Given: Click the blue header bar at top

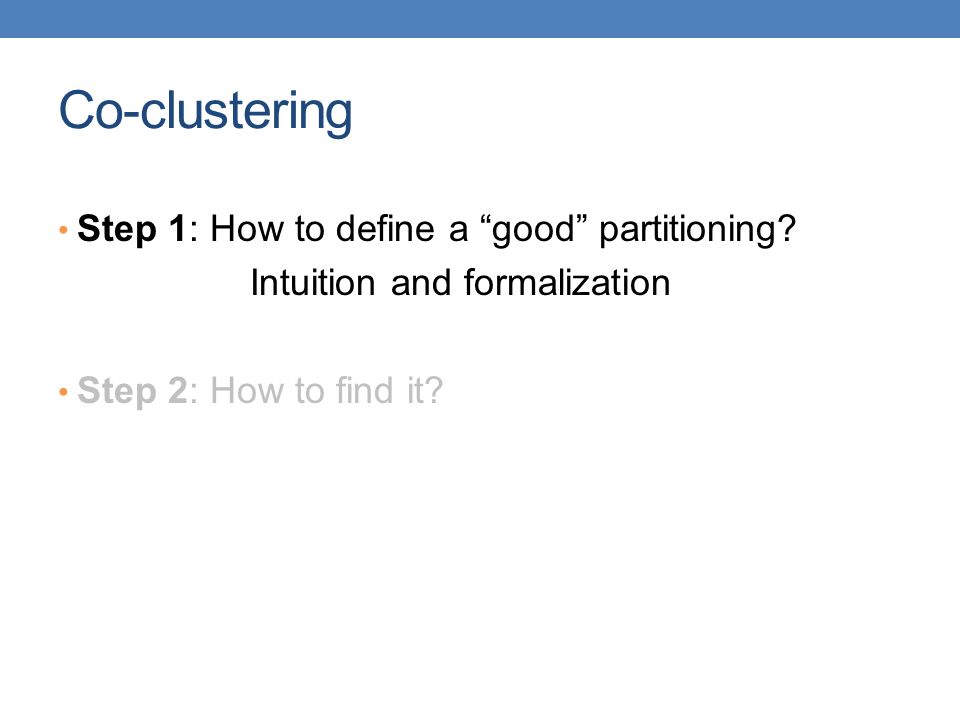Looking at the screenshot, I should (x=480, y=18).
